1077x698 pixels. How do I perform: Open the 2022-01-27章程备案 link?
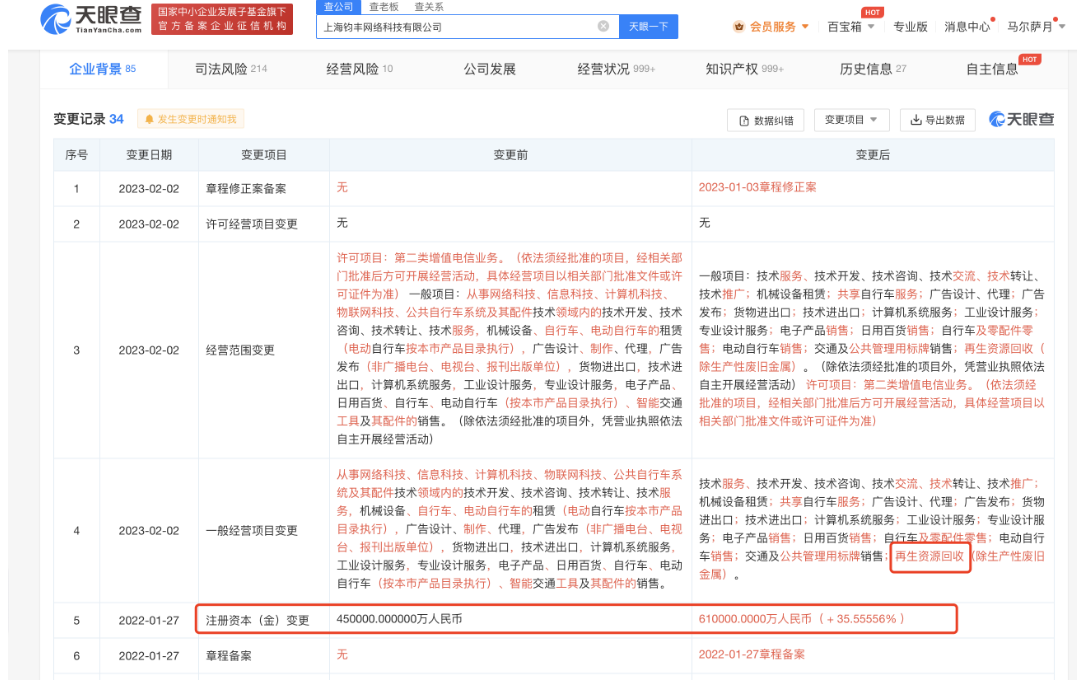[x=751, y=655]
